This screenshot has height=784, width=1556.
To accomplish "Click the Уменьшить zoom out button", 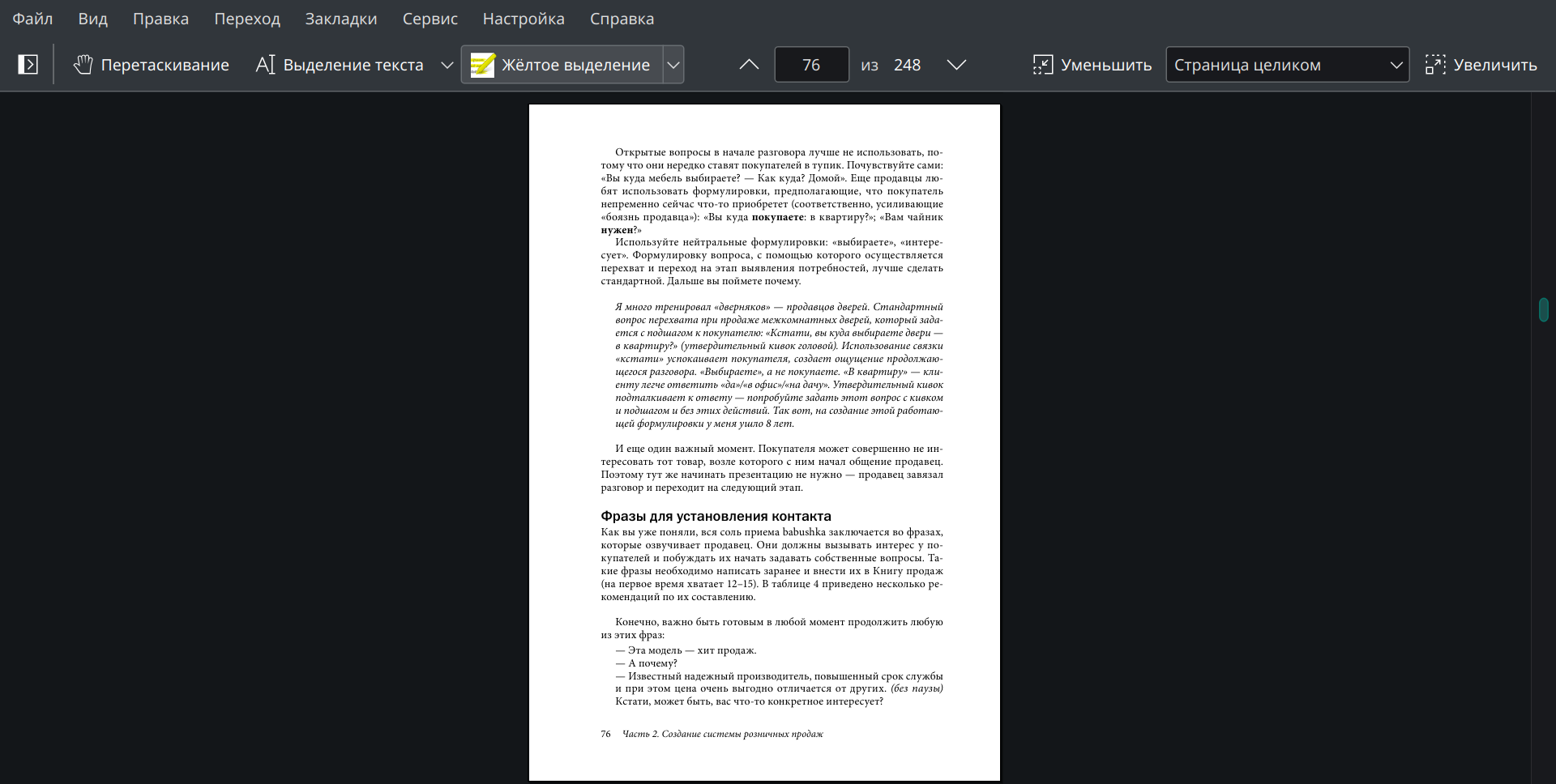I will (1092, 65).
